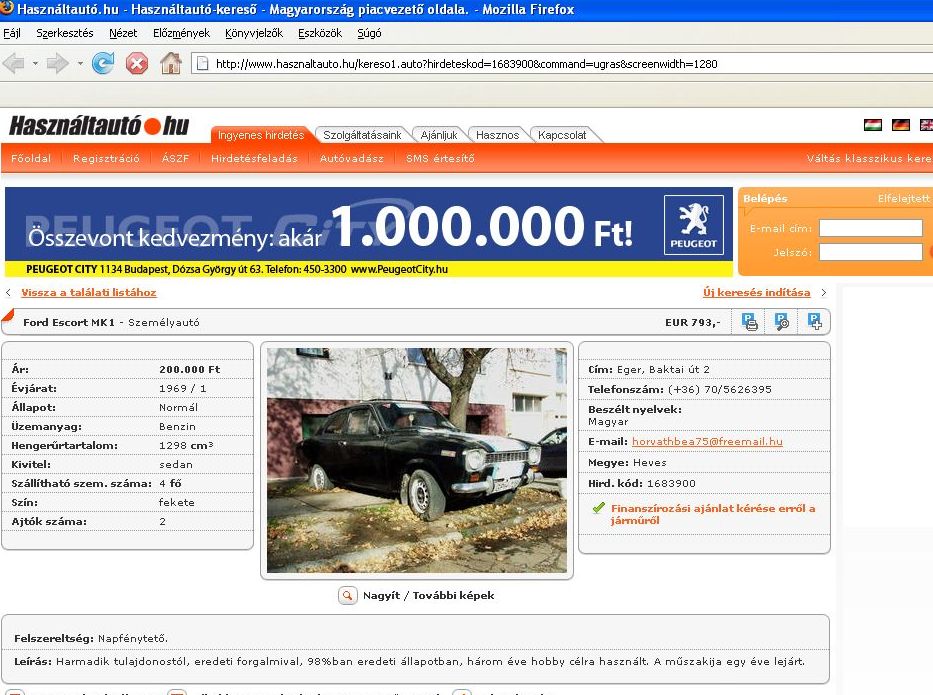Click the Ford Escort car photo
This screenshot has height=695, width=933.
click(416, 460)
